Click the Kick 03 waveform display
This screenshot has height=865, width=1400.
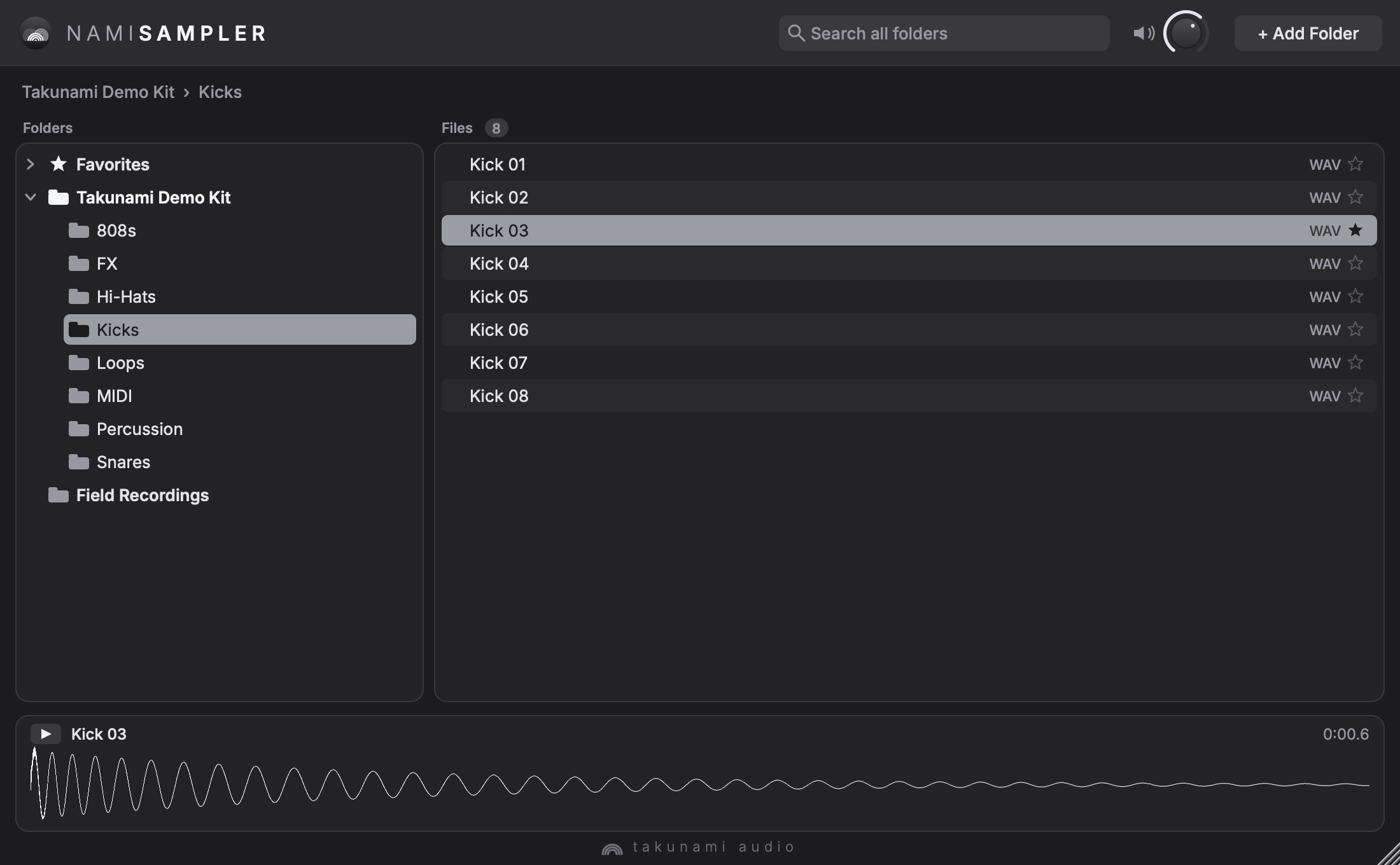click(x=700, y=784)
